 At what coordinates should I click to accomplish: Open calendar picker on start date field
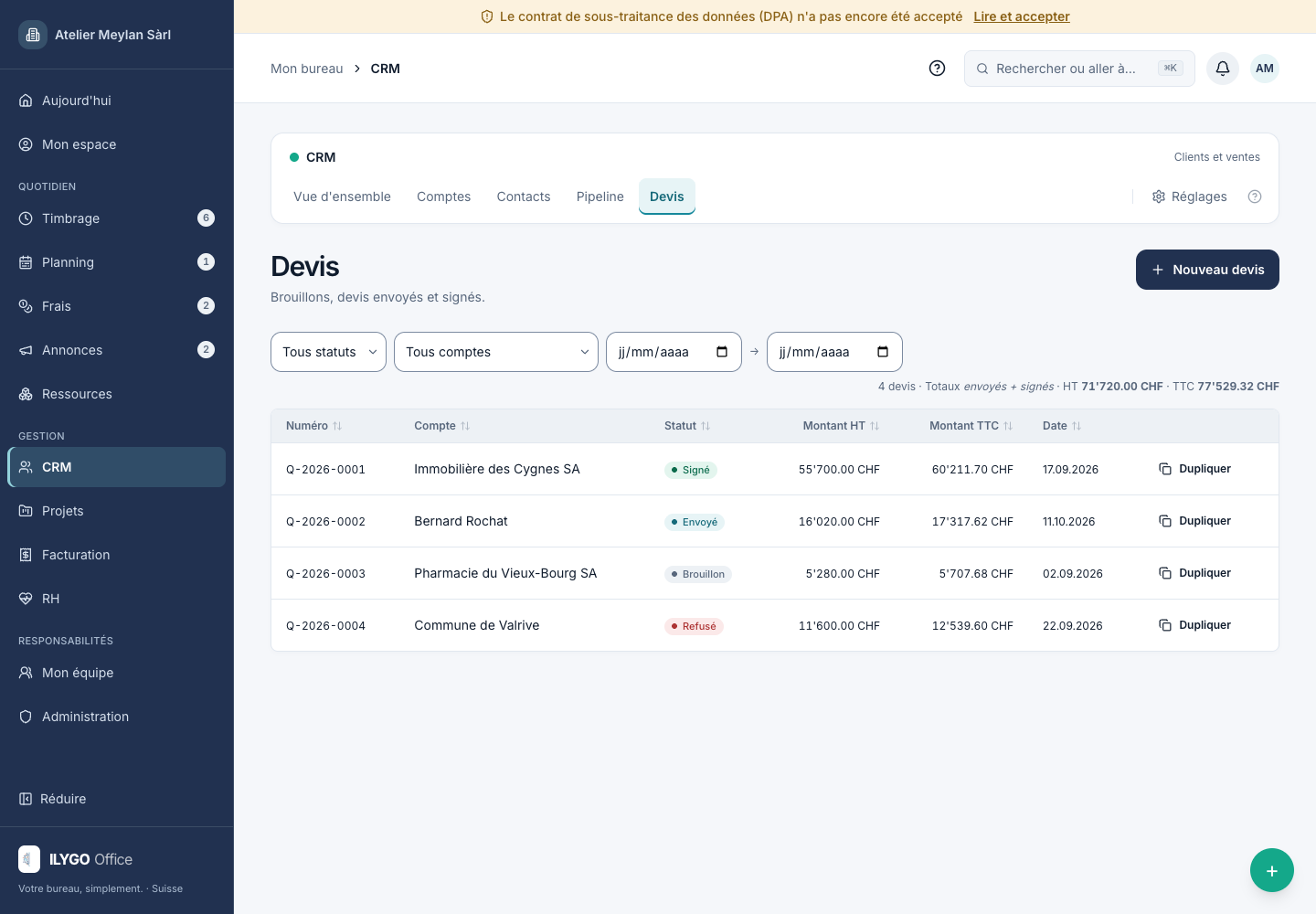[722, 352]
